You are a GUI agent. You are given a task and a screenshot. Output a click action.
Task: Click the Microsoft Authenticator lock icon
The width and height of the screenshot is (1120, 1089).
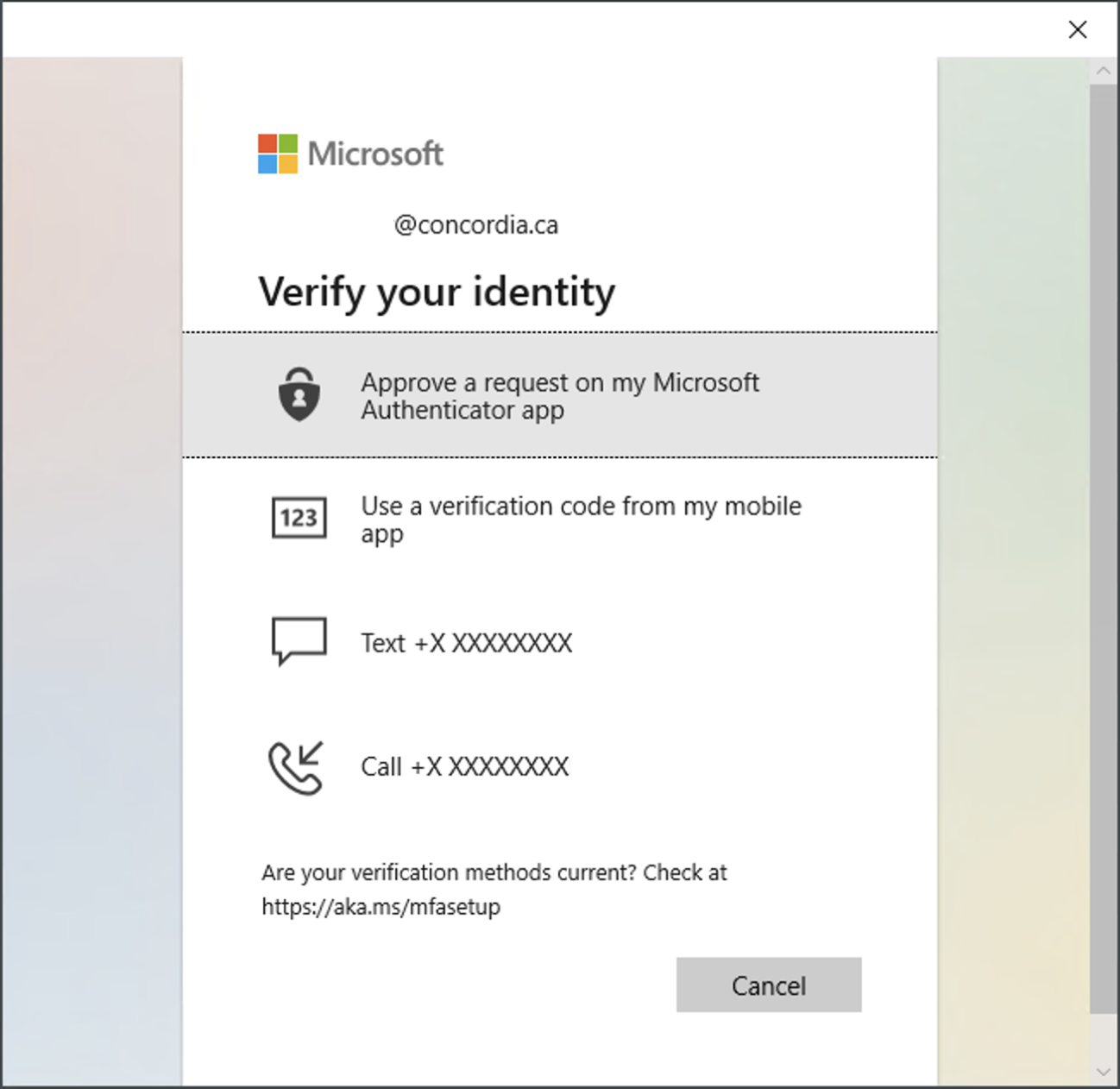pyautogui.click(x=299, y=394)
